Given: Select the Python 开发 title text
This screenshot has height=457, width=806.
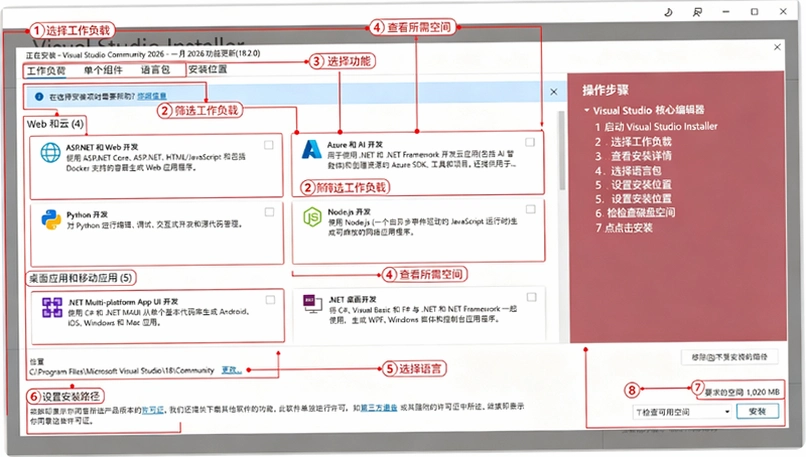Looking at the screenshot, I should (87, 214).
